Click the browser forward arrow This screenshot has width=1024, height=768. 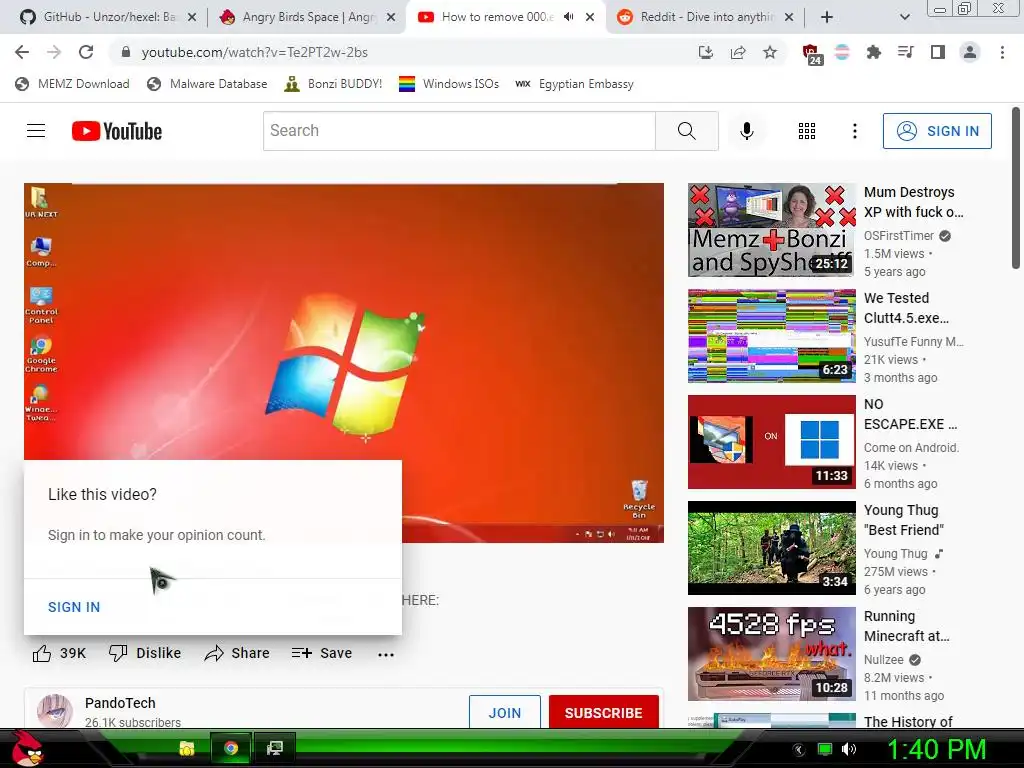coord(54,52)
